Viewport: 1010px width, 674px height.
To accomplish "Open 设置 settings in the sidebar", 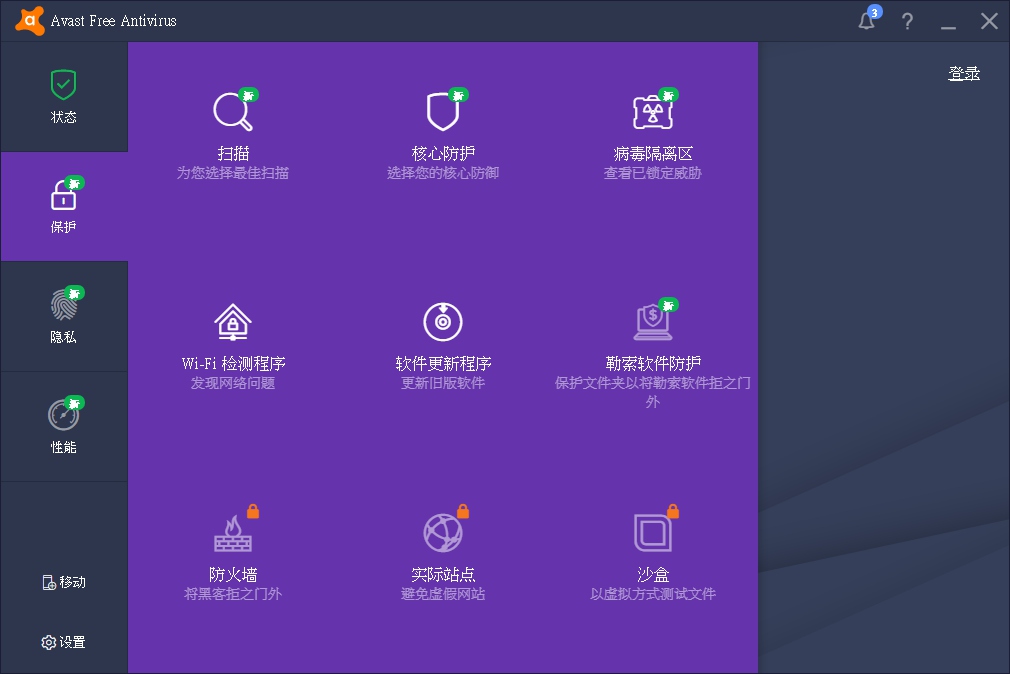I will (64, 642).
